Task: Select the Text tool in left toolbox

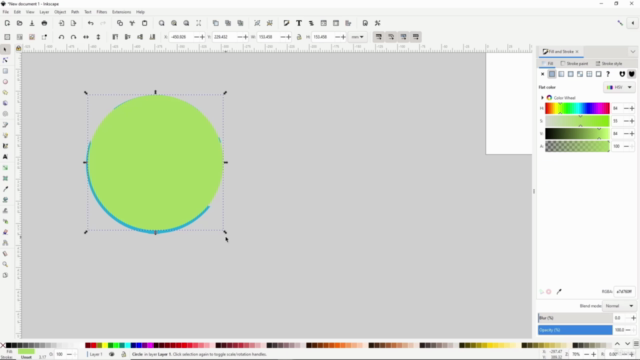Action: click(x=5, y=157)
